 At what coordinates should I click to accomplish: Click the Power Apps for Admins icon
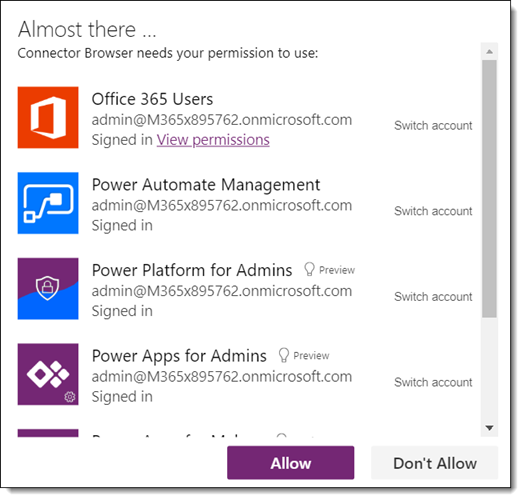(x=48, y=374)
